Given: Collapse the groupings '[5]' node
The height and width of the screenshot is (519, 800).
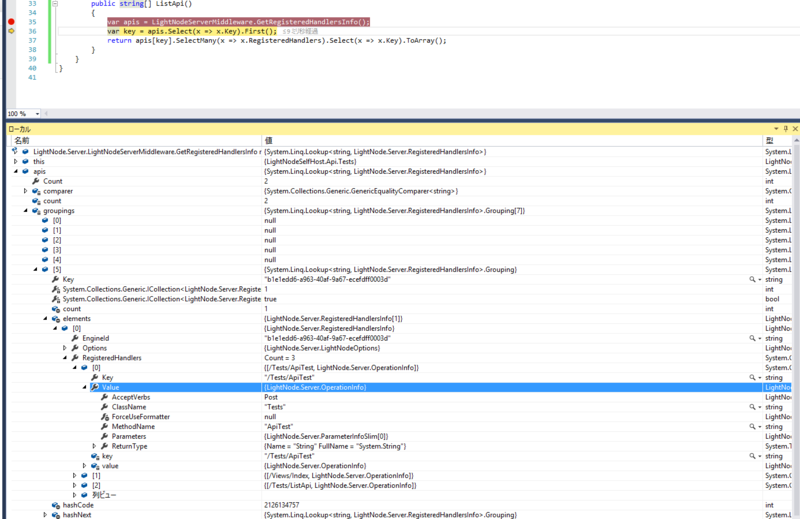Looking at the screenshot, I should [35, 269].
